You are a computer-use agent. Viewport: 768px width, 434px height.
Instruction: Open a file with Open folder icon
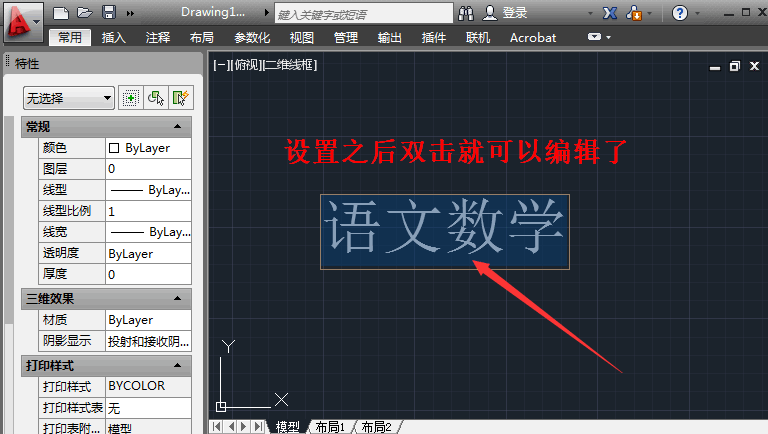coord(85,12)
